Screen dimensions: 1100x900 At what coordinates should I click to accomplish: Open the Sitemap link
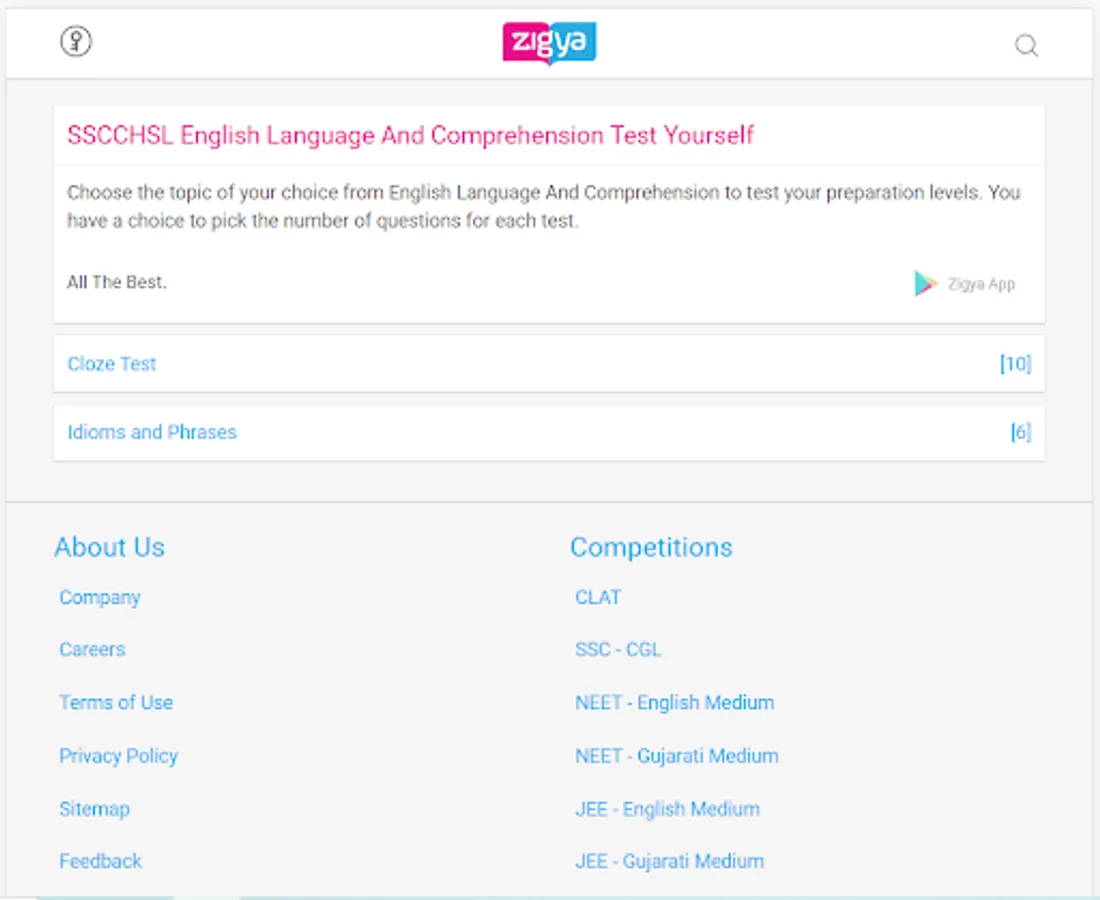(x=94, y=809)
